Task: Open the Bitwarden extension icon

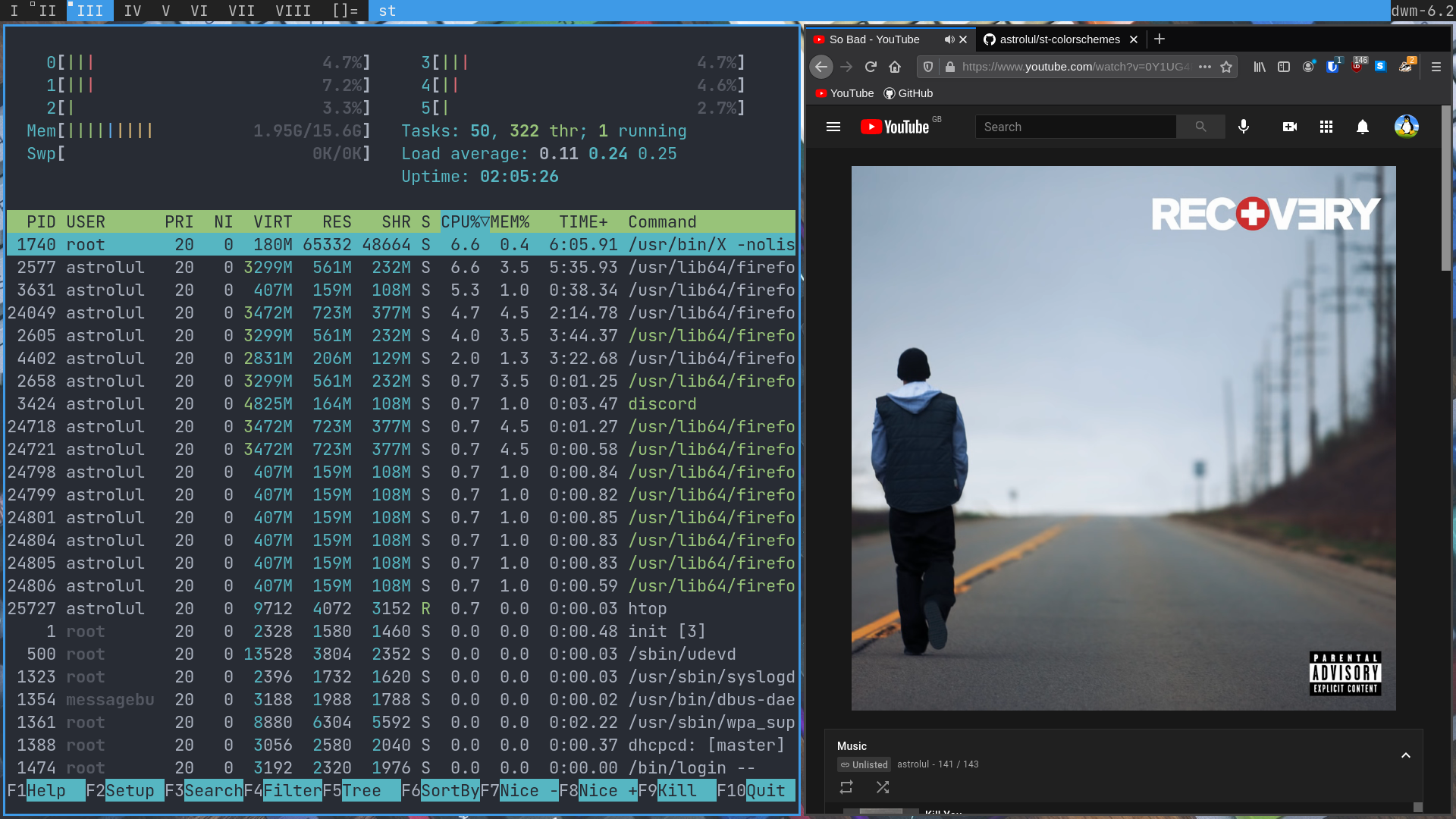Action: point(1332,67)
